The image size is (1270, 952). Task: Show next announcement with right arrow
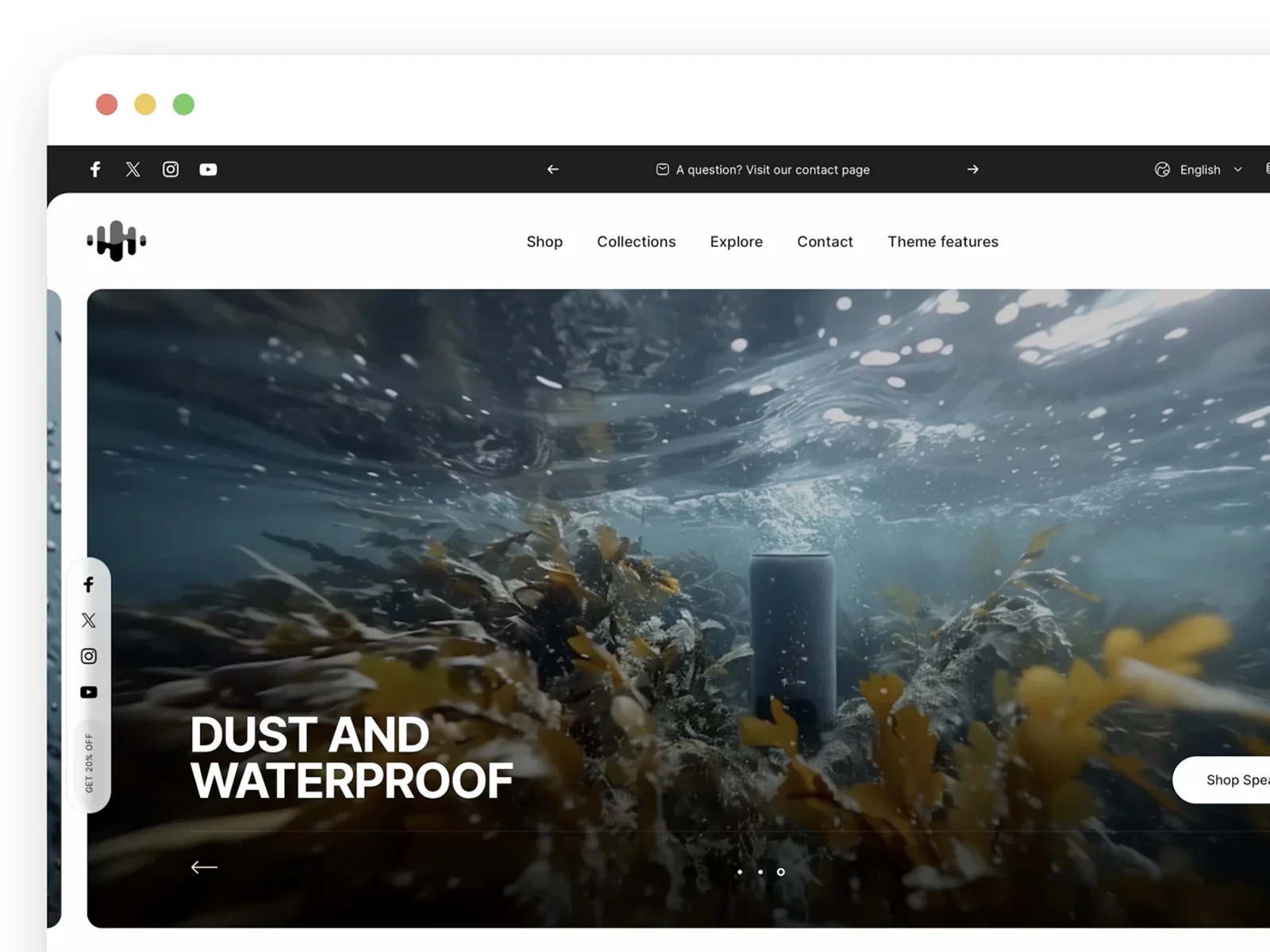(x=973, y=169)
